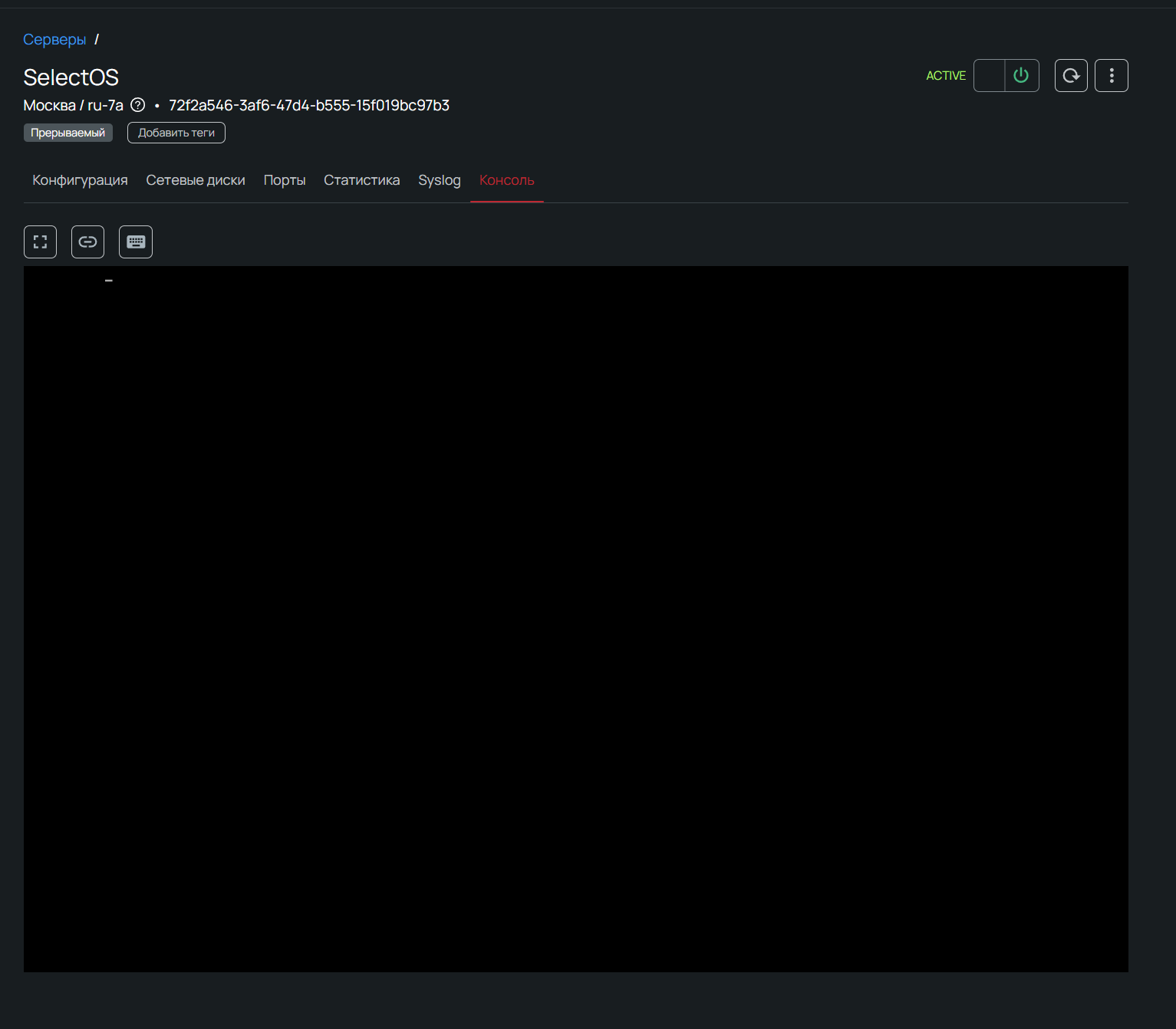Image resolution: width=1176 pixels, height=1029 pixels.
Task: Click the ACTIVE status label
Action: coord(945,76)
